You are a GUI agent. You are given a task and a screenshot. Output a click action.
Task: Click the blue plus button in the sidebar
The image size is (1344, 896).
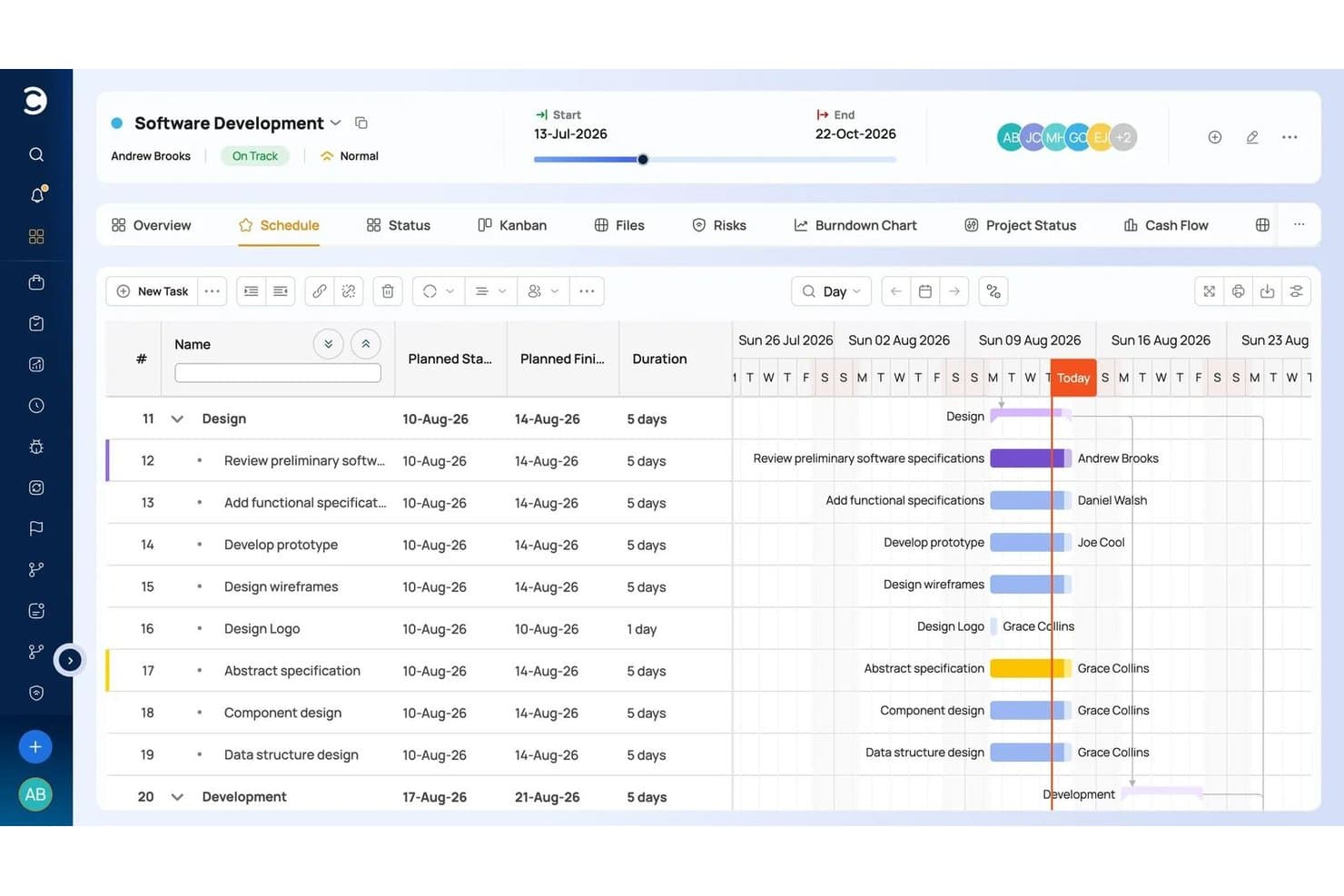tap(35, 747)
